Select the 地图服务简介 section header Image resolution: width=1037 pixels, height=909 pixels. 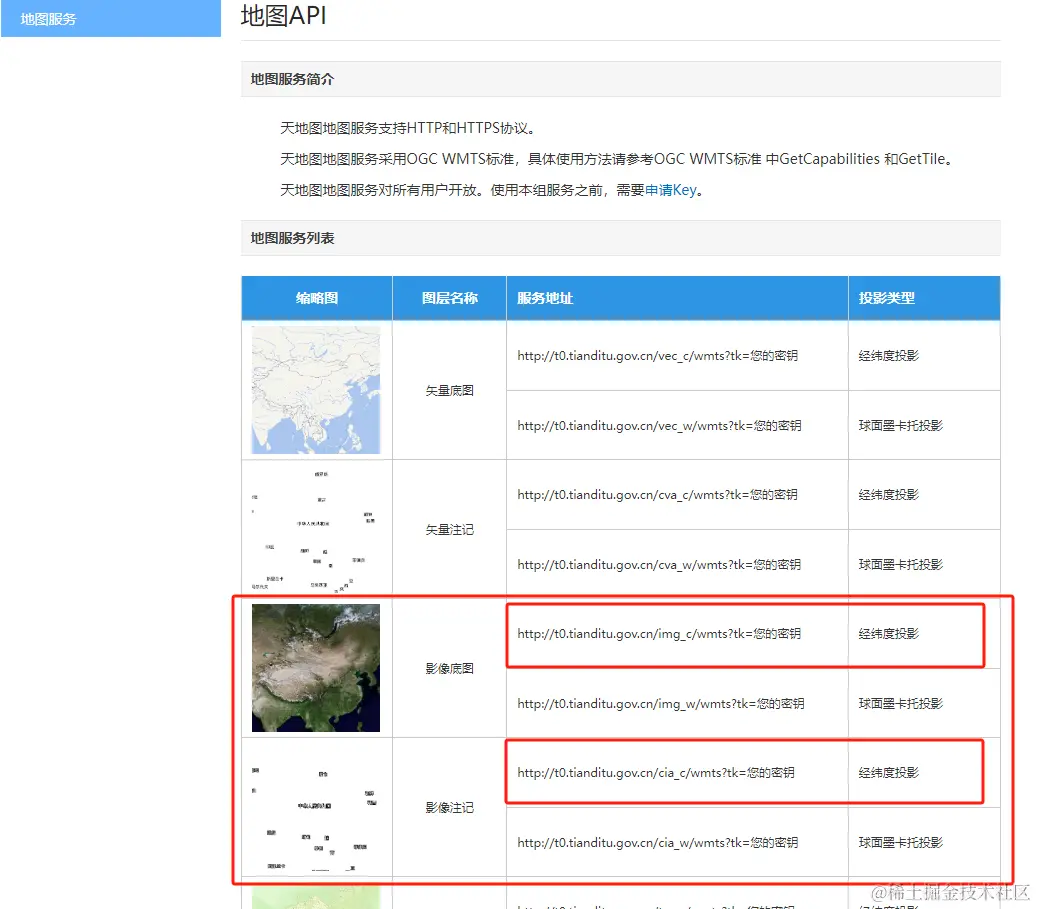620,79
